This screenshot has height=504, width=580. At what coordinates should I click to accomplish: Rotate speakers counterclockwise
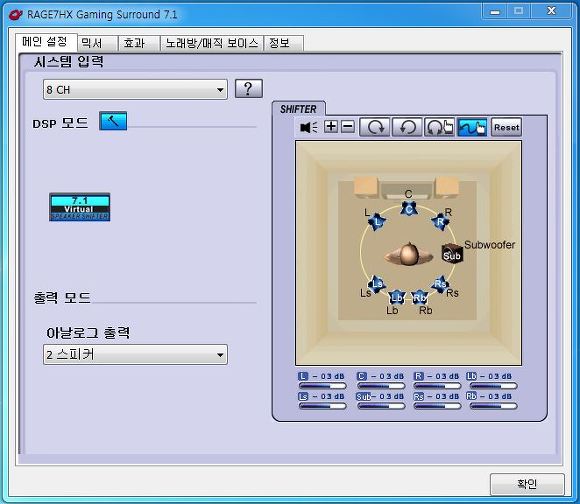click(407, 127)
